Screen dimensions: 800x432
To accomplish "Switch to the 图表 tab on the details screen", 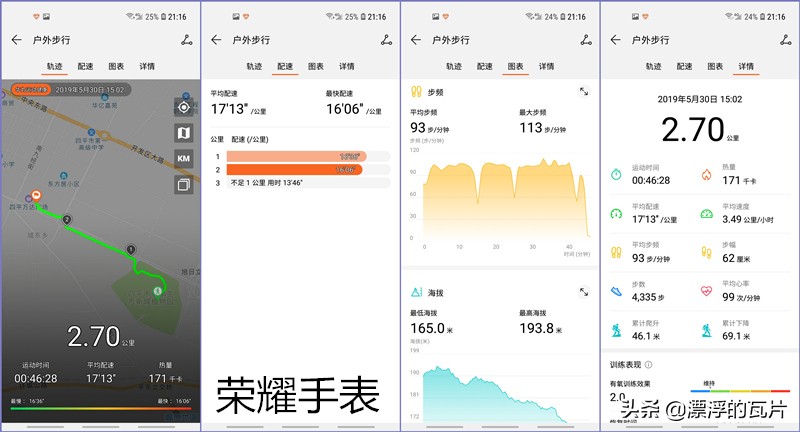I will (x=715, y=66).
